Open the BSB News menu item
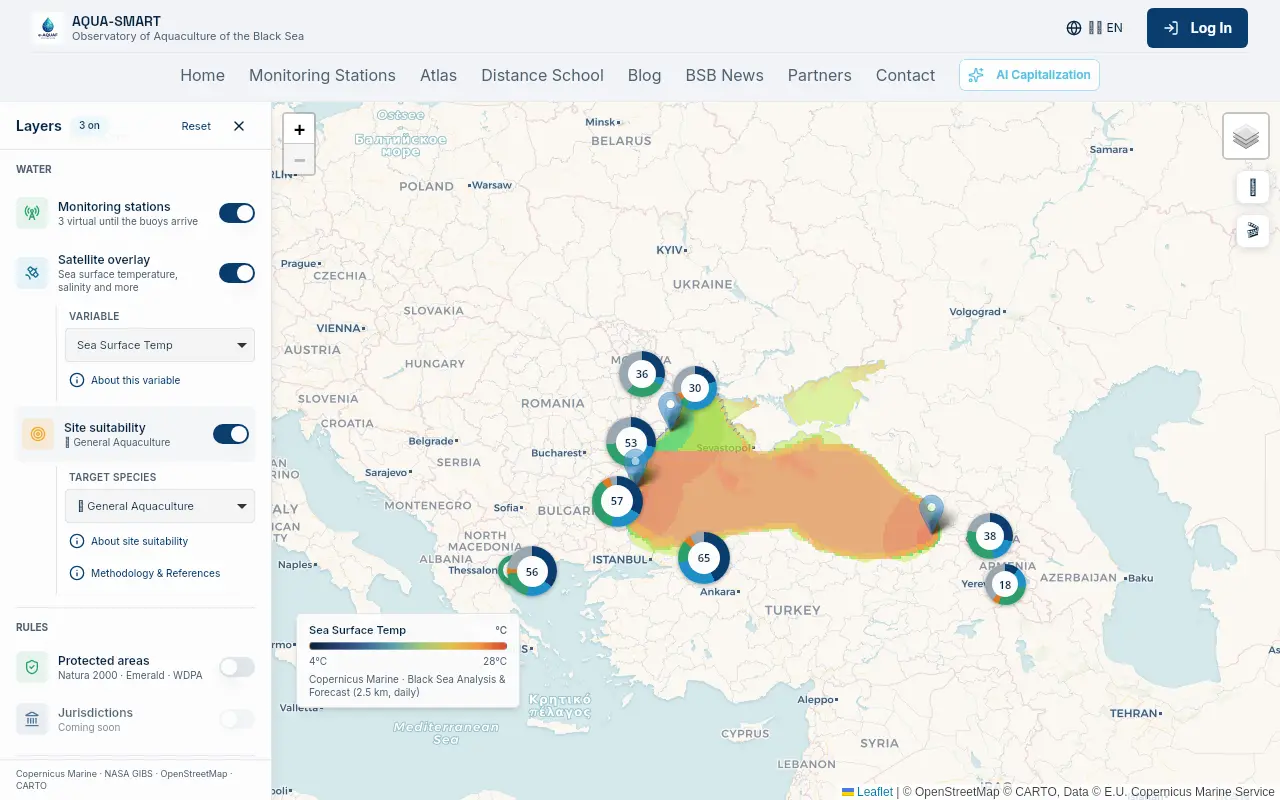 coord(724,75)
